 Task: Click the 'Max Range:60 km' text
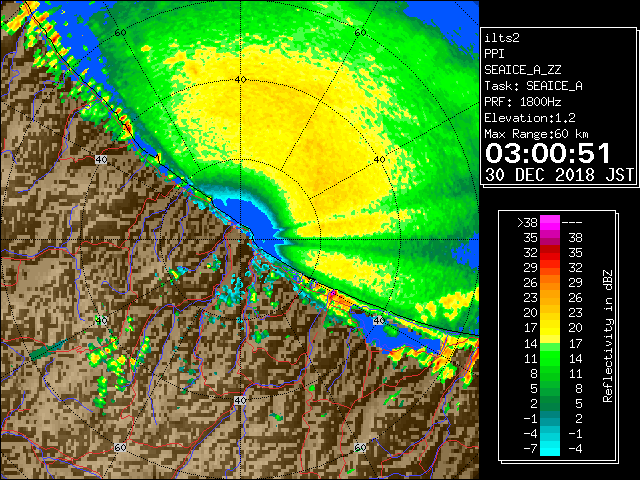pyautogui.click(x=537, y=134)
